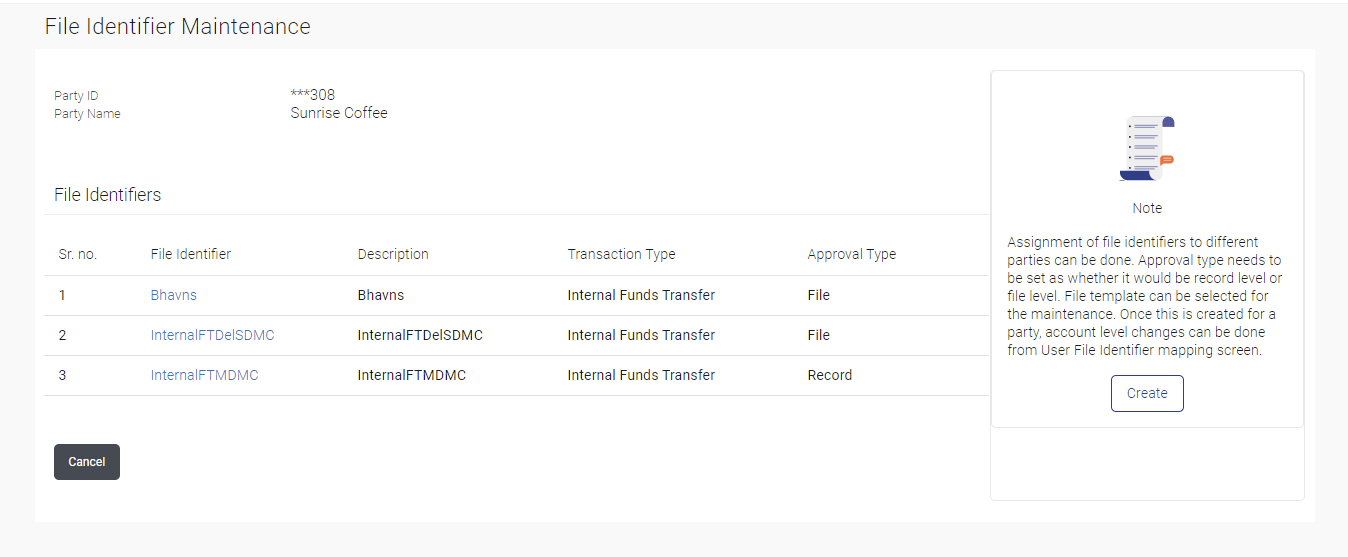
Task: Click the masked Party ID value
Action: coord(313,95)
